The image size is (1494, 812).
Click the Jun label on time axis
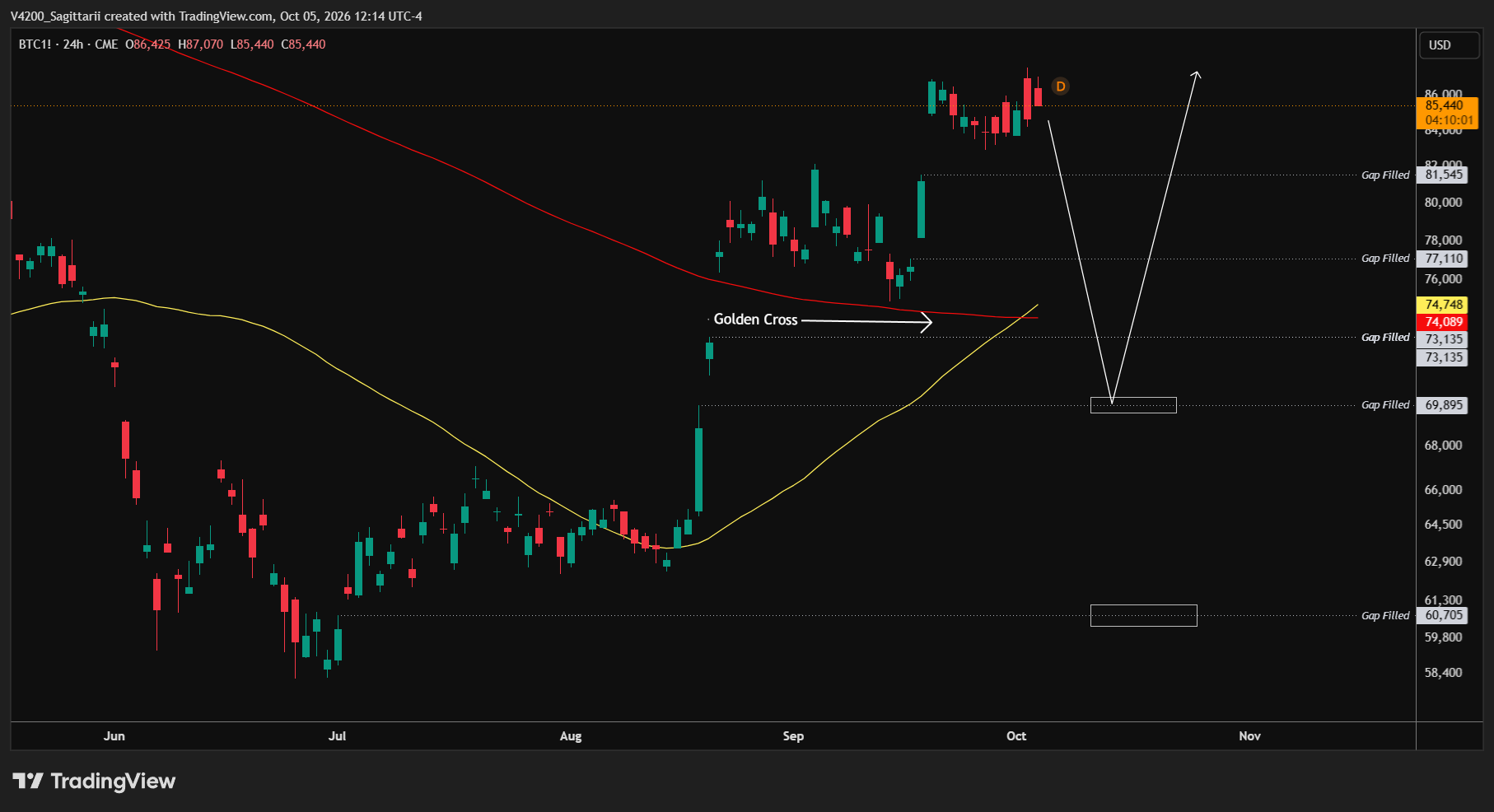[x=114, y=736]
